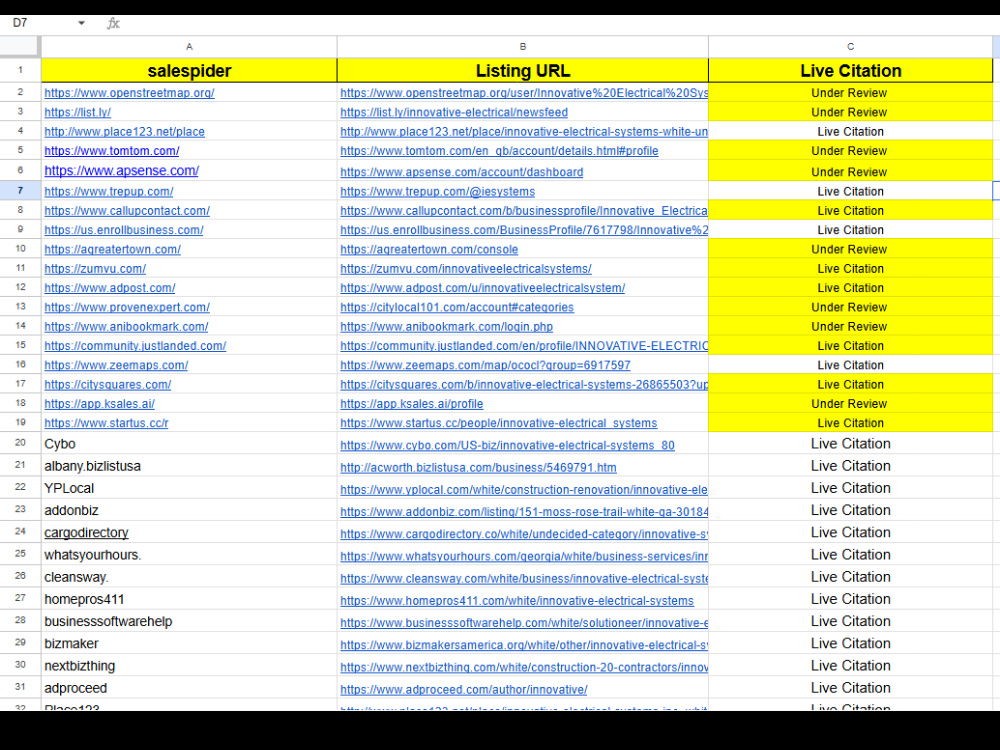Open the list.ly innovative-electrical newsfeed URL

click(x=453, y=112)
